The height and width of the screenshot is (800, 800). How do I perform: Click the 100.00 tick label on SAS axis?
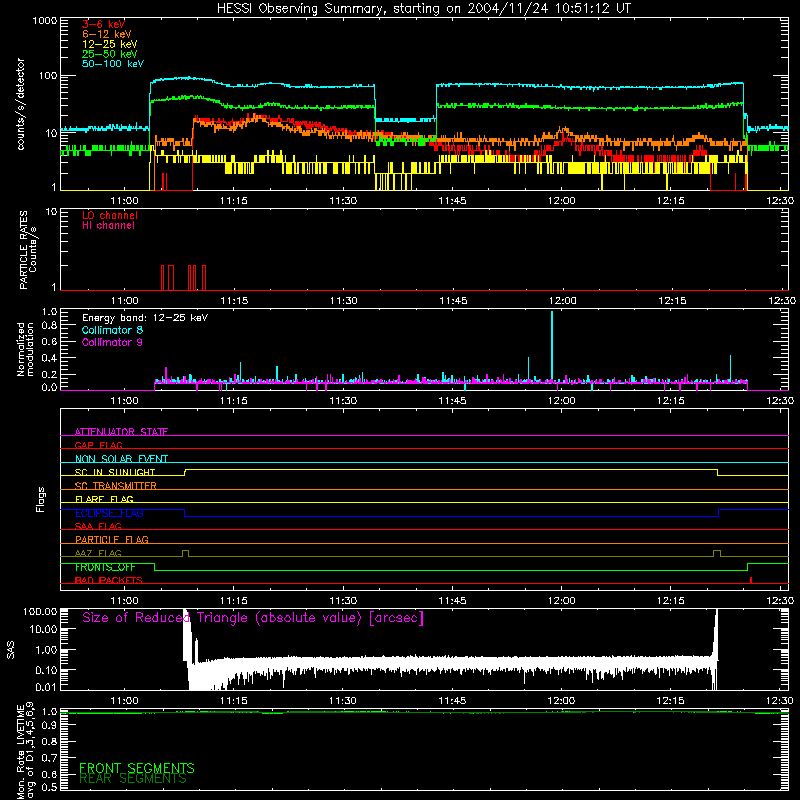point(40,611)
